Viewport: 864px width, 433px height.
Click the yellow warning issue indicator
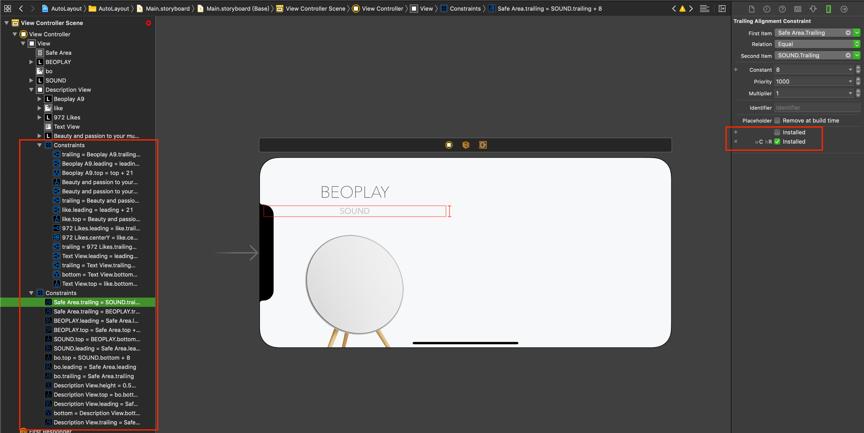(682, 9)
